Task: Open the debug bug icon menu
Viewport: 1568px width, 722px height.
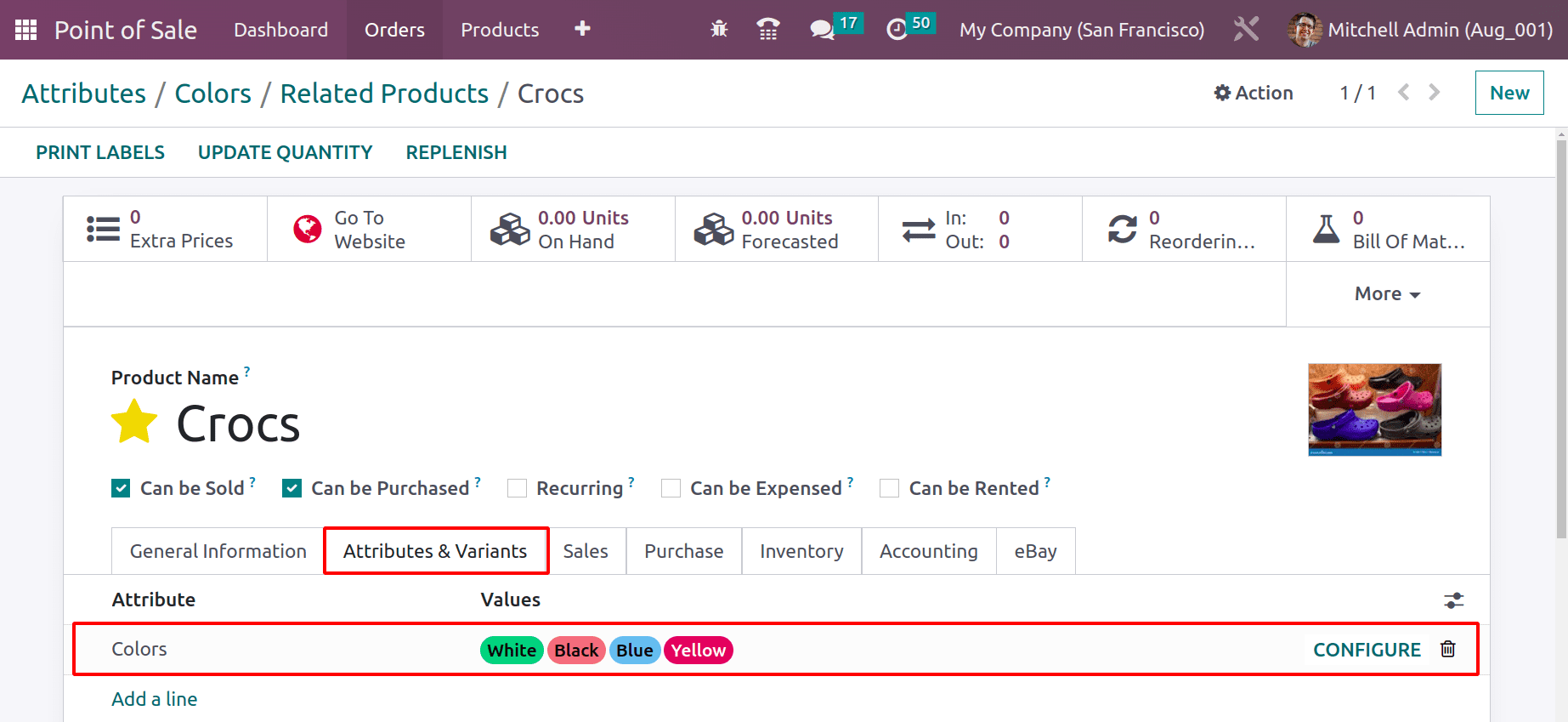Action: (719, 29)
